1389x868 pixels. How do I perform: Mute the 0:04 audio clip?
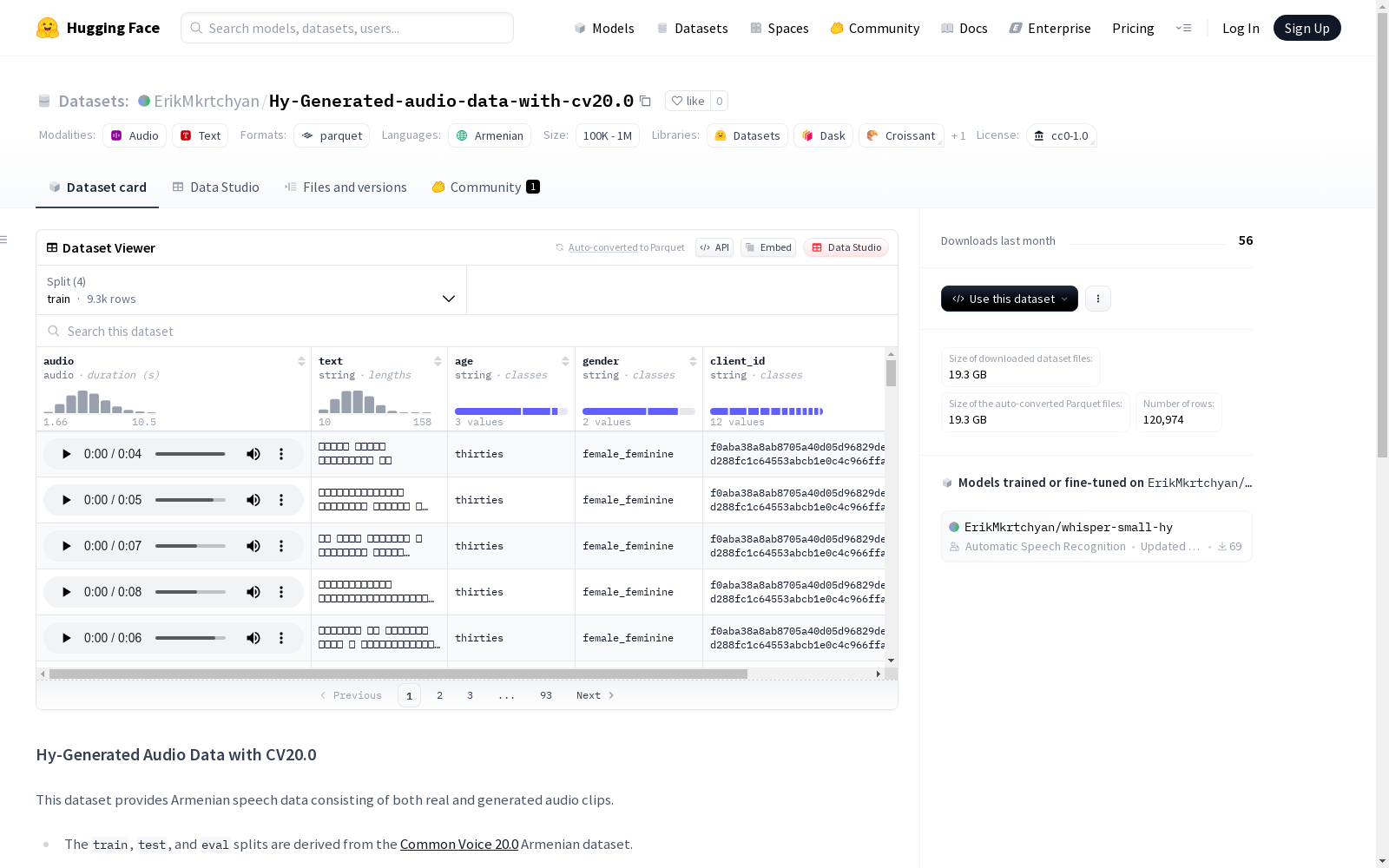[x=253, y=454]
